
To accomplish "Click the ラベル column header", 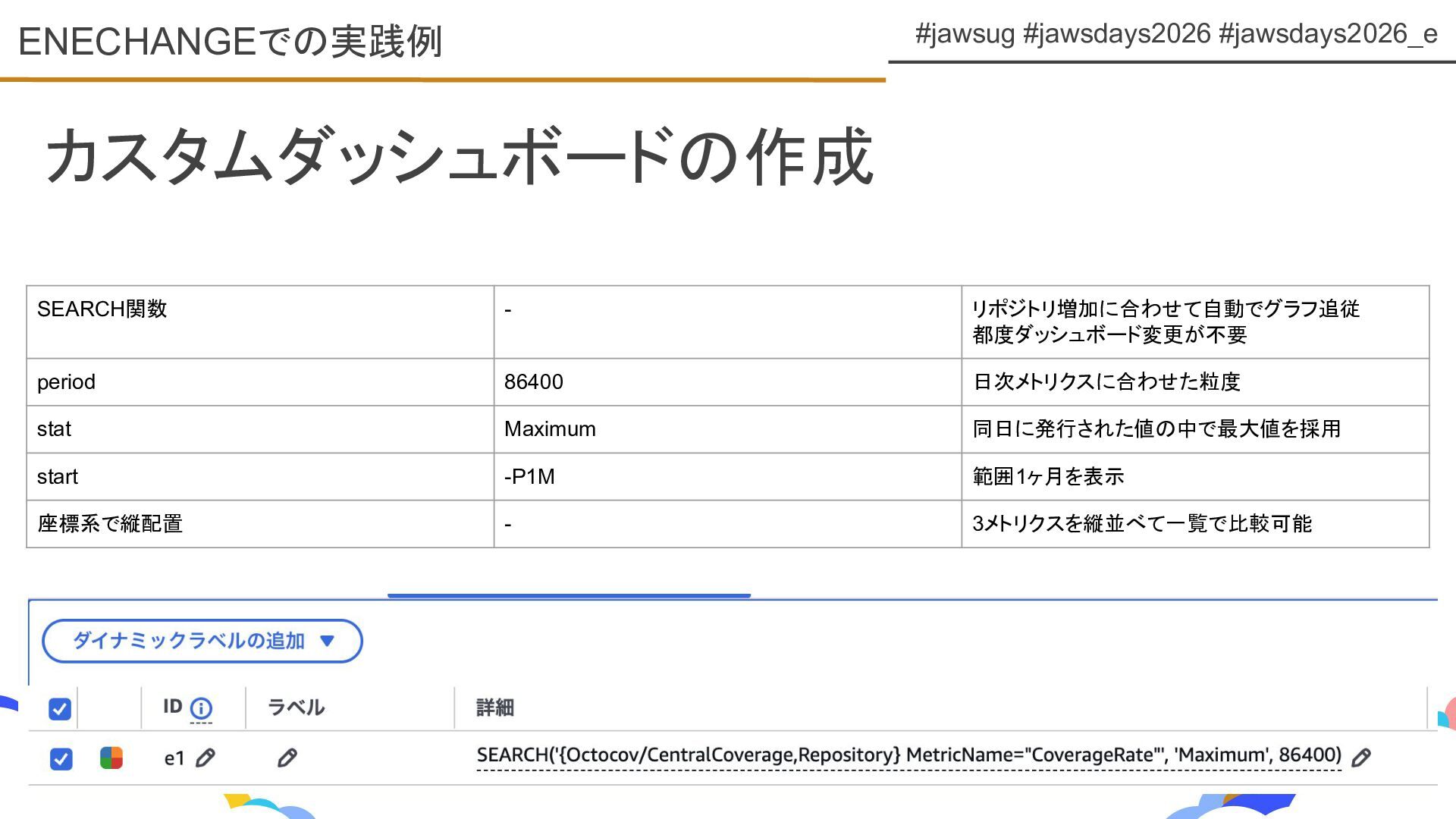I will pos(296,708).
